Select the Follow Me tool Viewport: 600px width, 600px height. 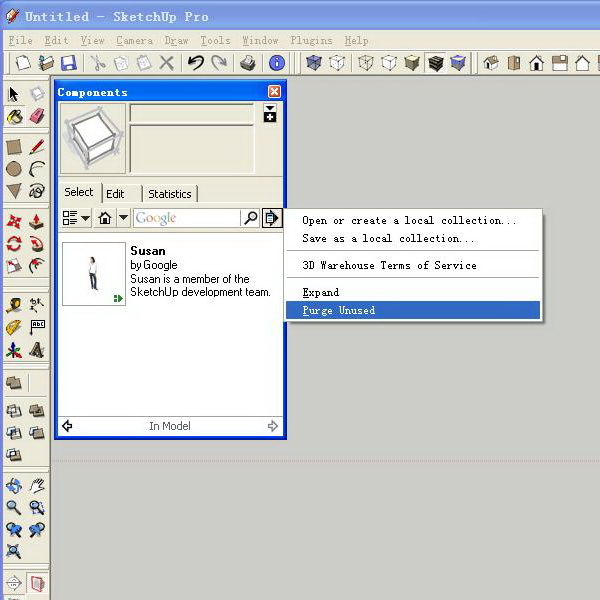pos(37,244)
